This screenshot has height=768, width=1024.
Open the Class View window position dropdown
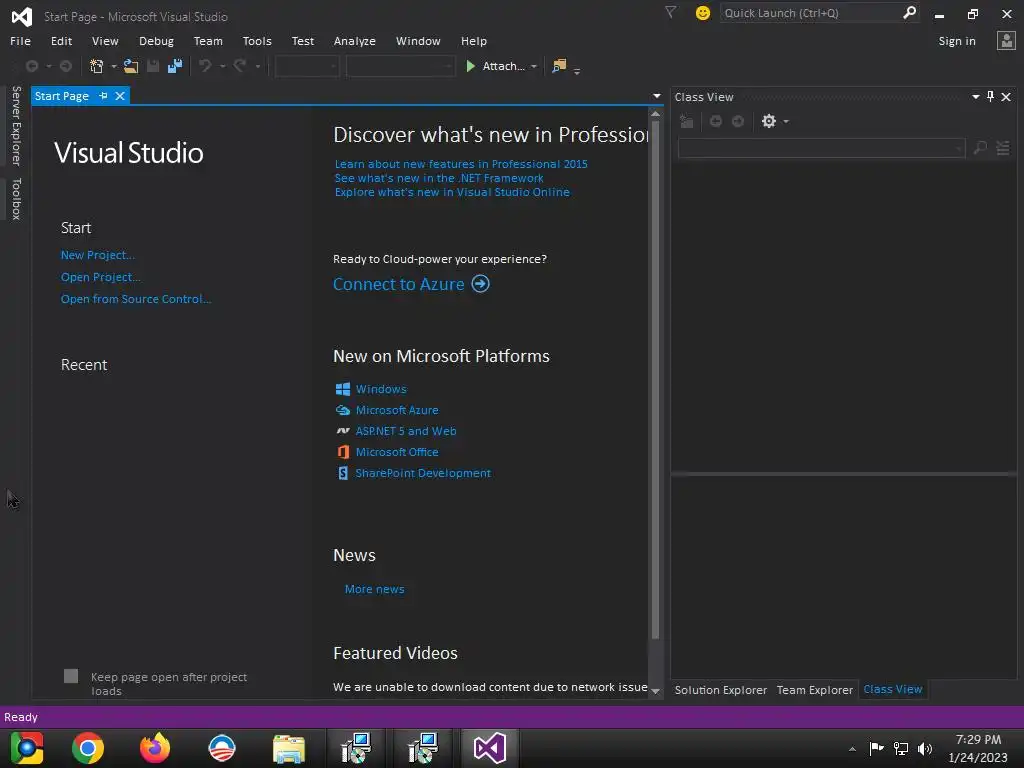point(976,97)
